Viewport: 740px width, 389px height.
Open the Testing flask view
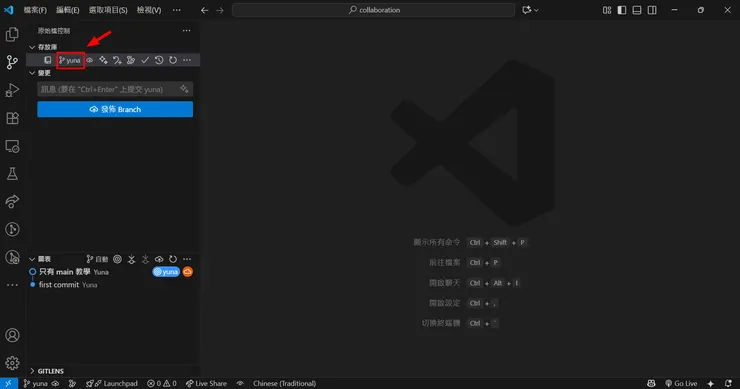(x=12, y=174)
